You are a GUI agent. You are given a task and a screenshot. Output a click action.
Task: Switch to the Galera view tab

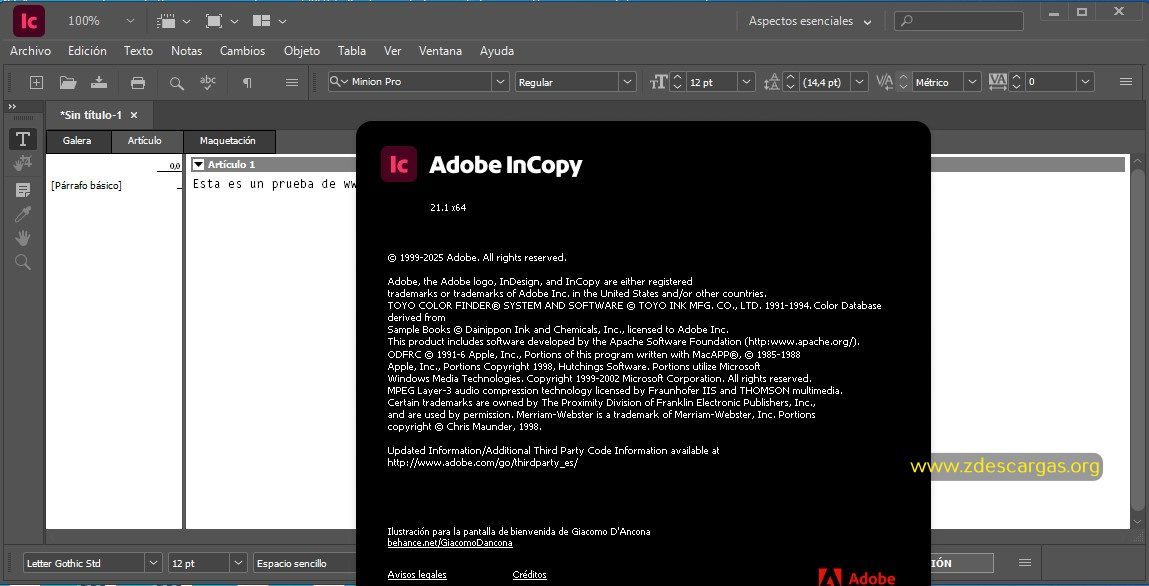77,141
